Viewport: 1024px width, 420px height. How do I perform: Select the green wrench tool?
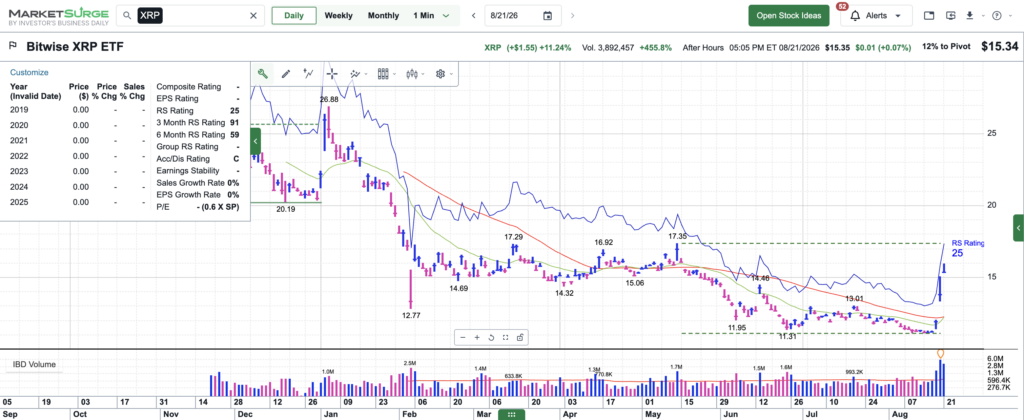pyautogui.click(x=263, y=74)
